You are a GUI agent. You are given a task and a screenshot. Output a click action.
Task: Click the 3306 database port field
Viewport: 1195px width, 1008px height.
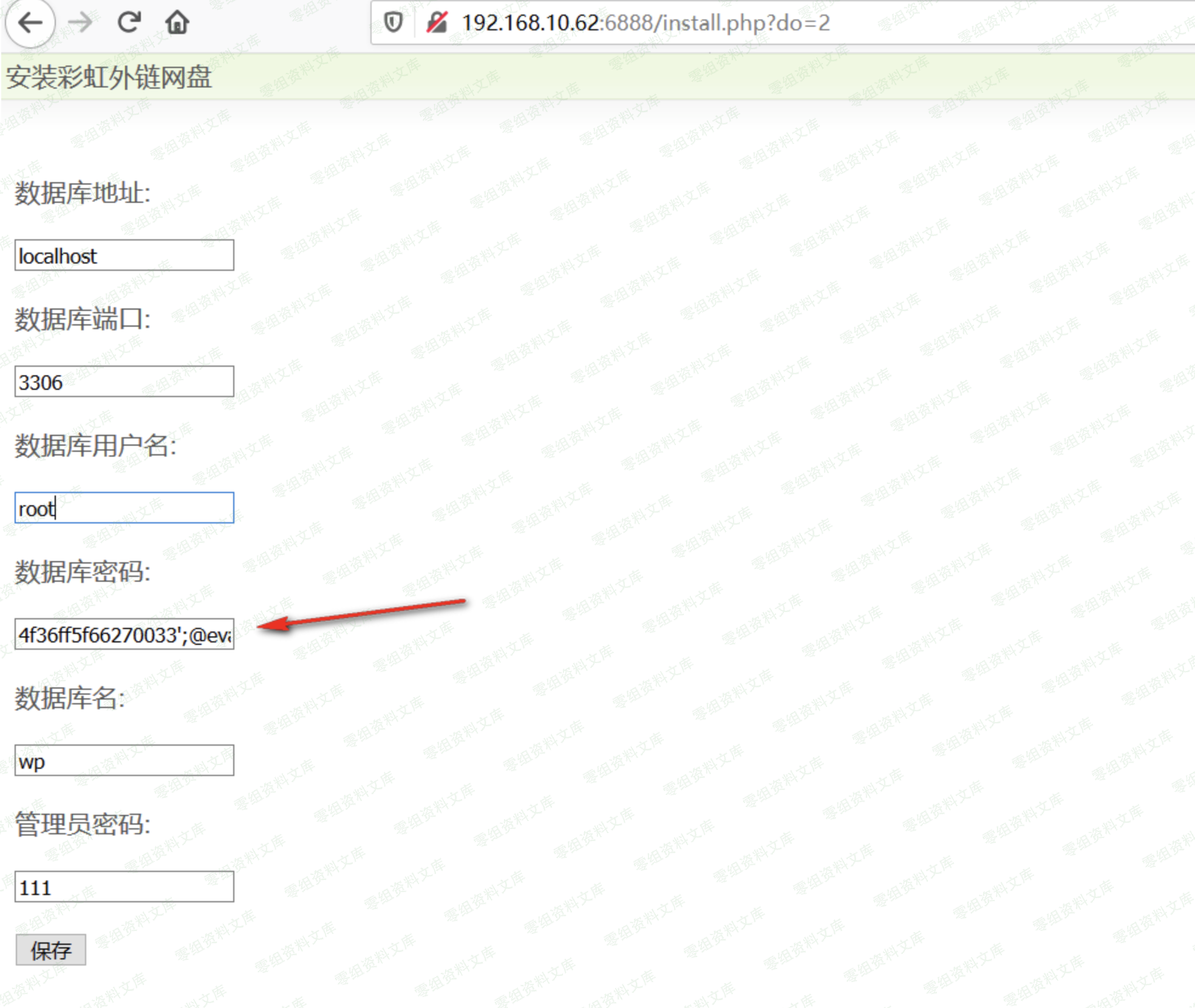[x=124, y=382]
